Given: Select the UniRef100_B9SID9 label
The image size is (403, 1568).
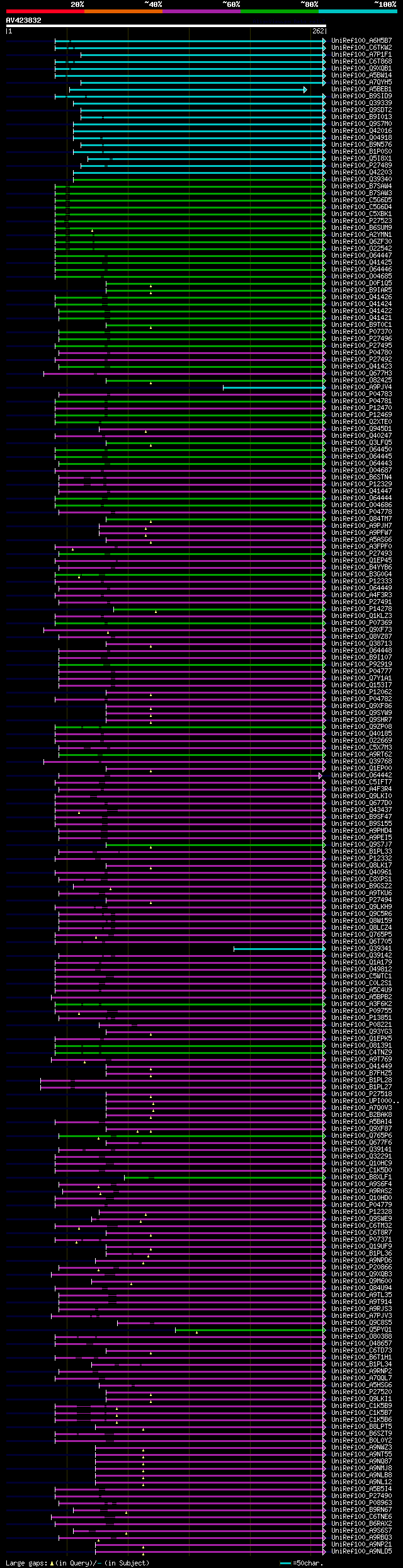Looking at the screenshot, I should [x=361, y=96].
